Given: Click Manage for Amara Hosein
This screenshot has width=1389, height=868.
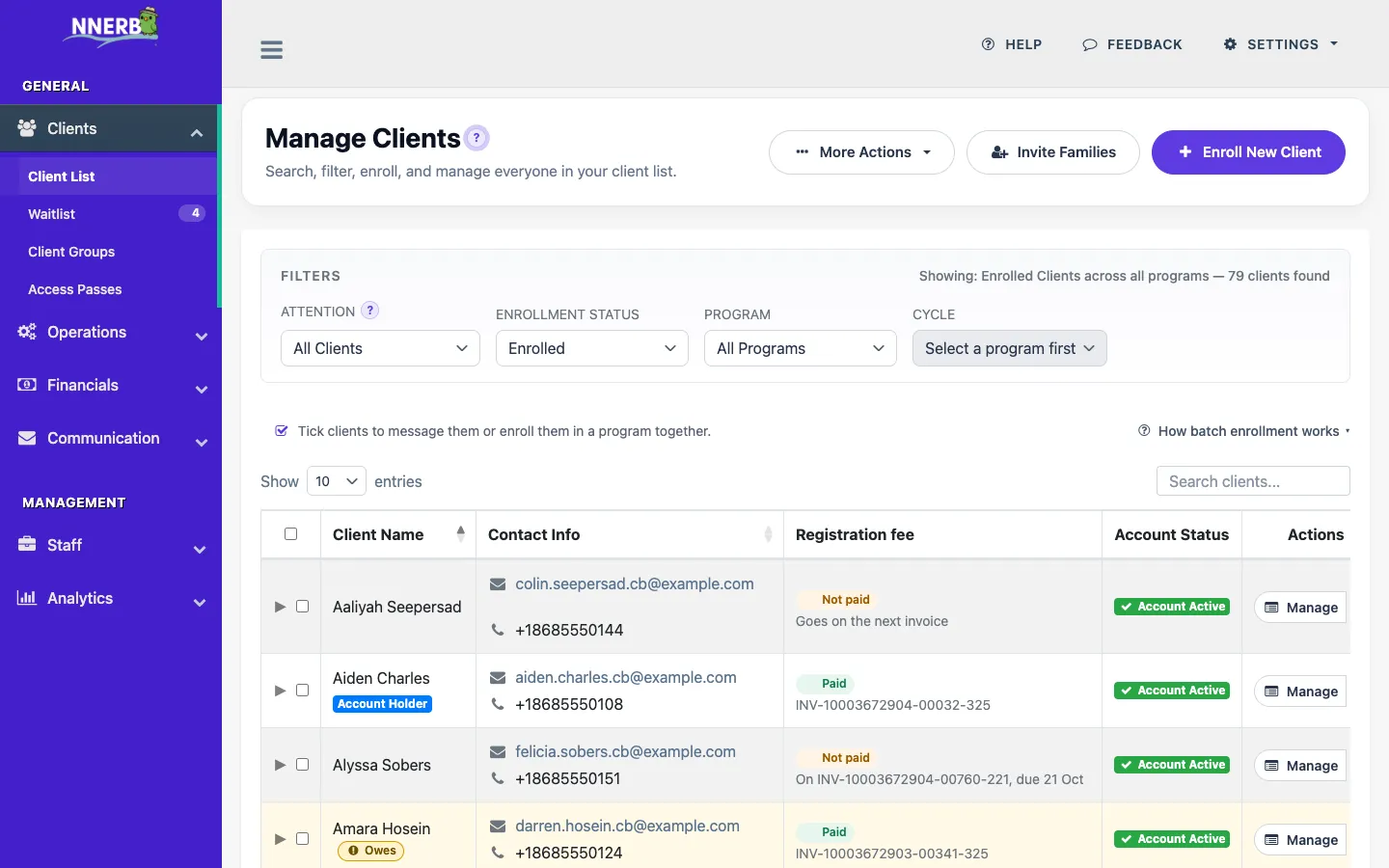Looking at the screenshot, I should [x=1300, y=840].
